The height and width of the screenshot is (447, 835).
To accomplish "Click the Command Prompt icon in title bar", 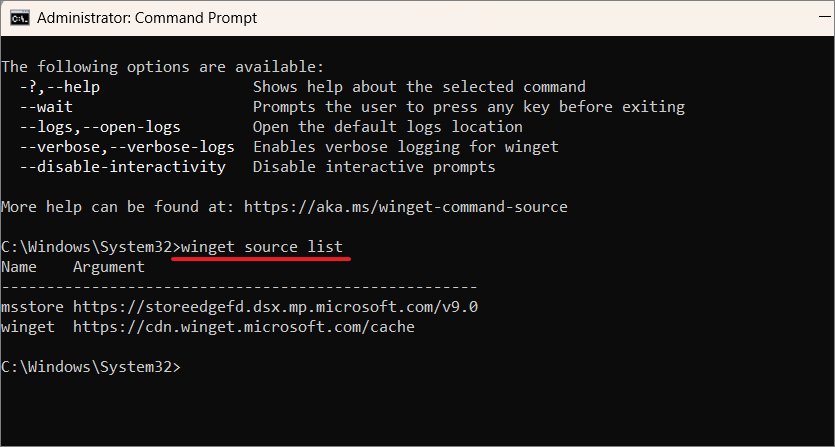I will 20,18.
